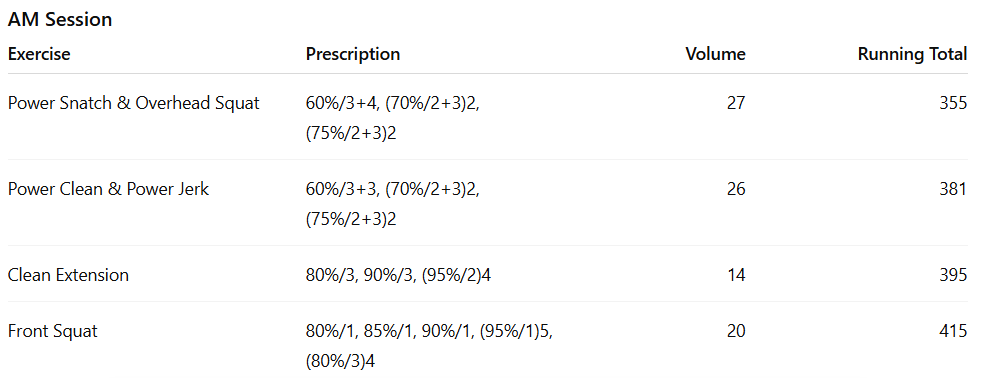Select the Clean Extension exercise cell

68,275
